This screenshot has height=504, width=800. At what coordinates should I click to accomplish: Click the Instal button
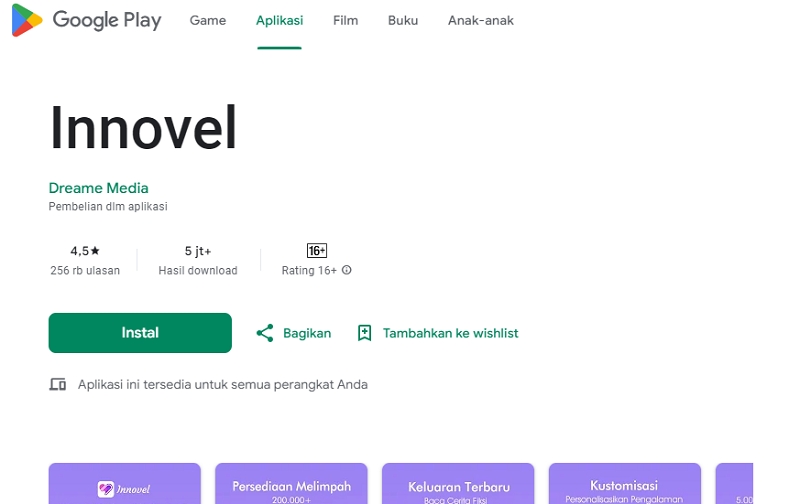coord(140,333)
